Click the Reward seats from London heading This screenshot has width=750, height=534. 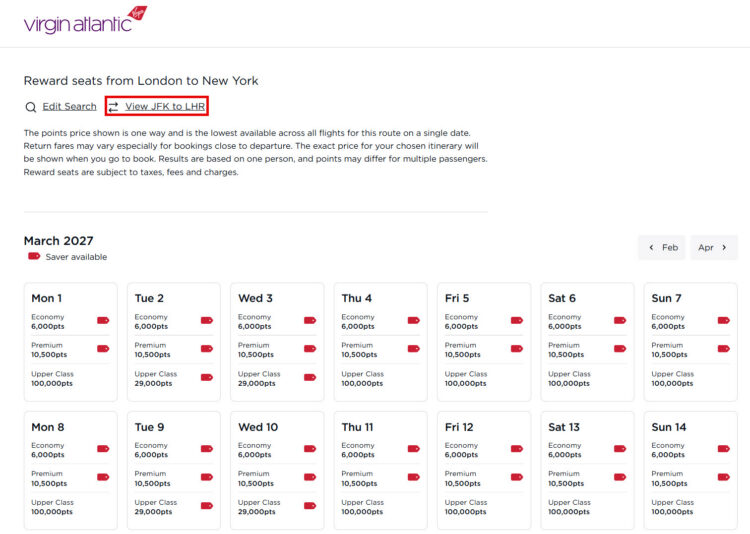pyautogui.click(x=141, y=80)
